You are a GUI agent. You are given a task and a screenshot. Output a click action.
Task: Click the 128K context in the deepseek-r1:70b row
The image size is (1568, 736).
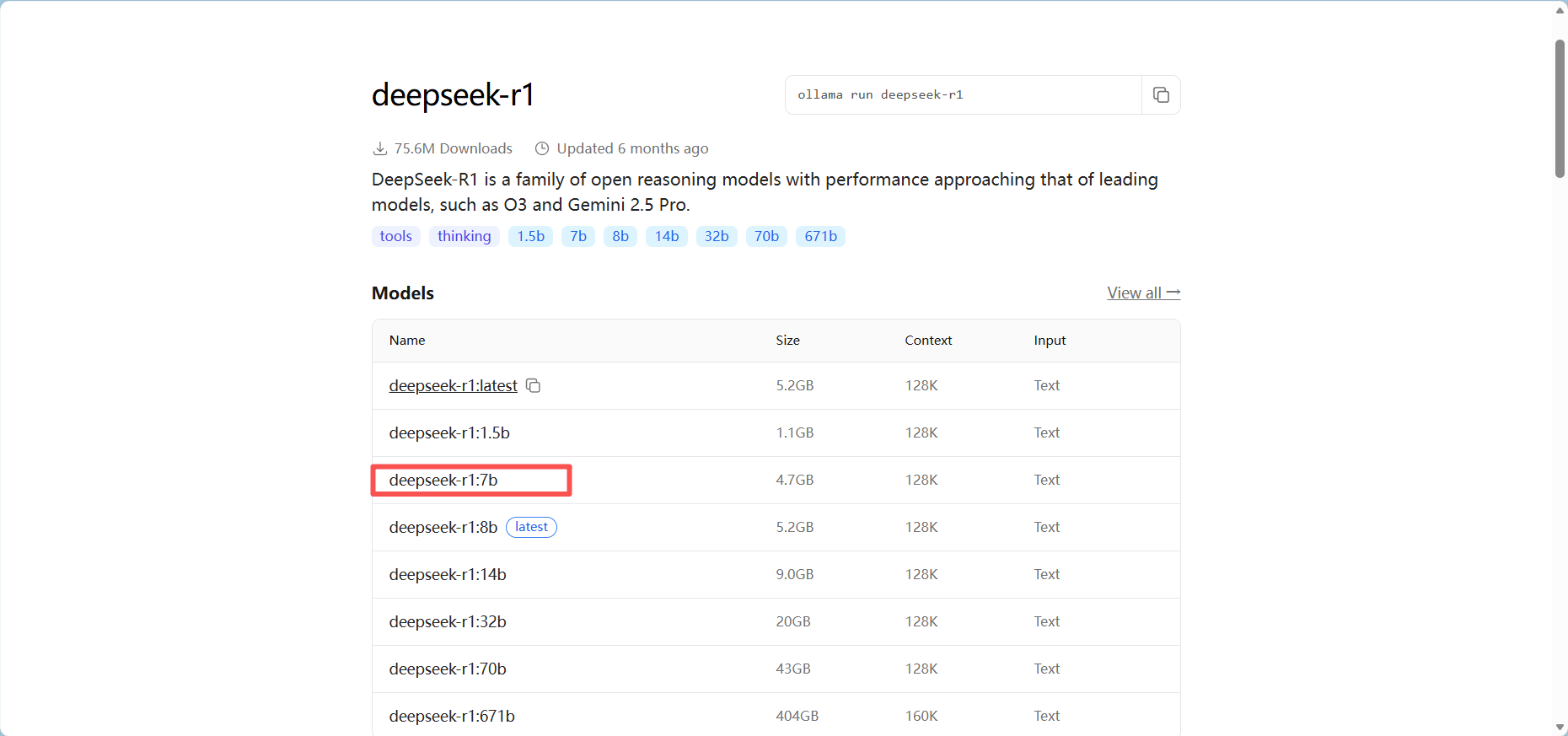921,669
